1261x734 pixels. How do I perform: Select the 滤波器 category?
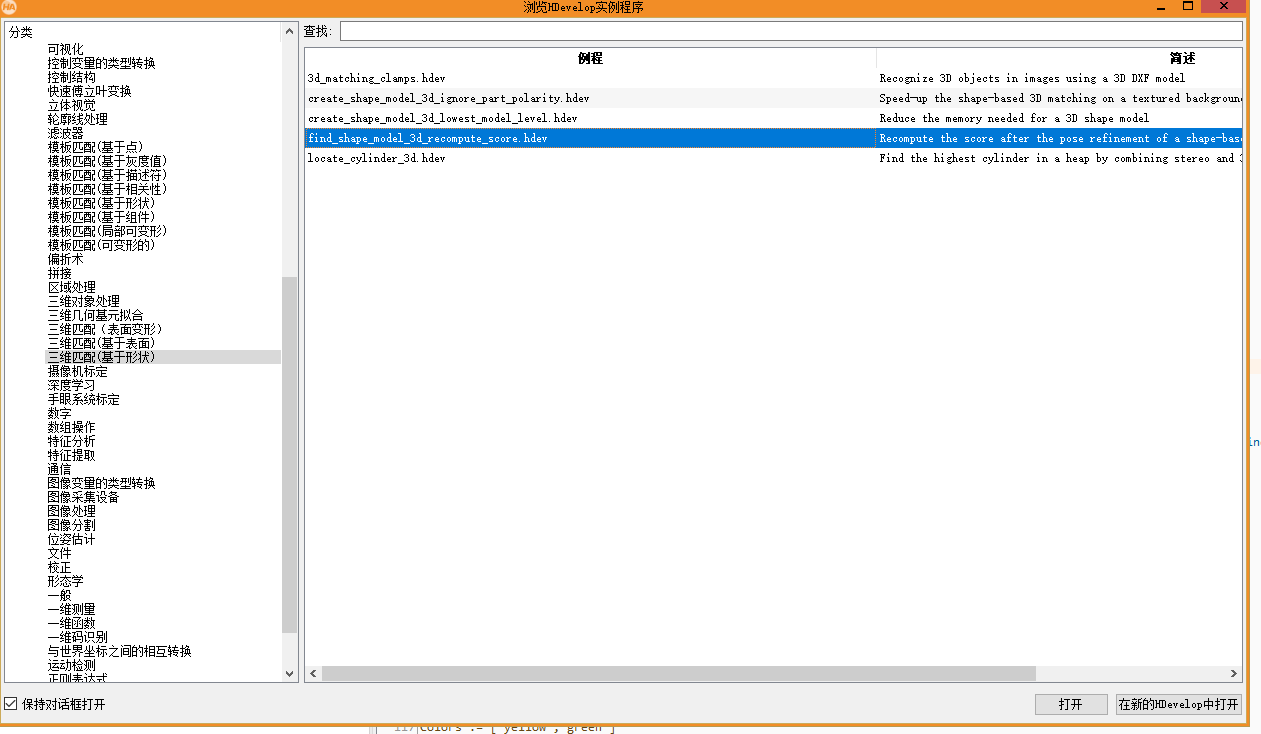point(65,133)
